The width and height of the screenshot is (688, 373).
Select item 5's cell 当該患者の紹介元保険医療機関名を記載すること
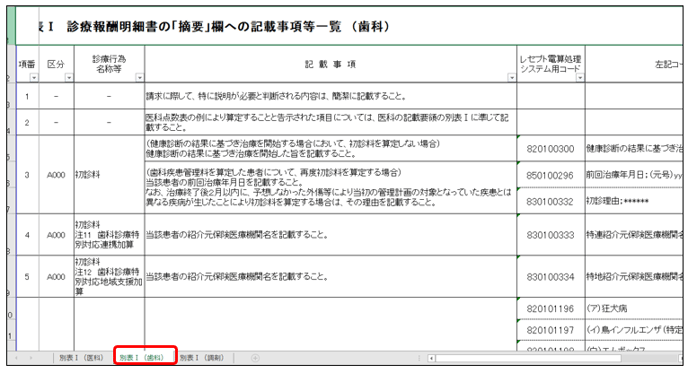pos(330,276)
